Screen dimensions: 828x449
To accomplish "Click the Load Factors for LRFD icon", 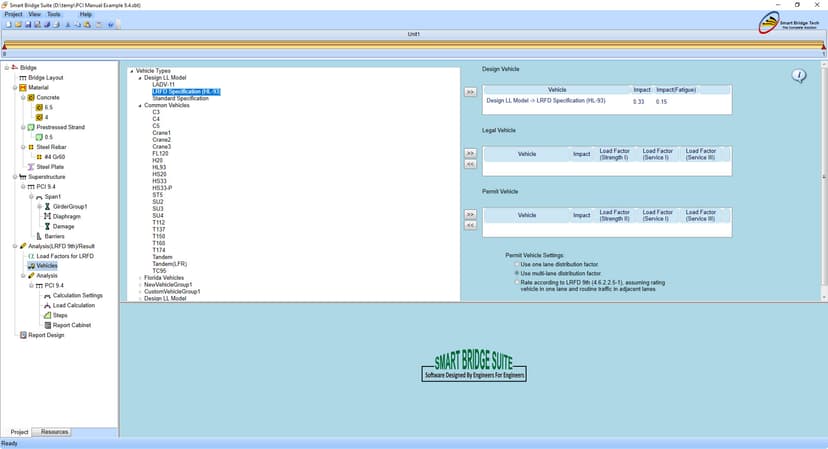I will [31, 256].
